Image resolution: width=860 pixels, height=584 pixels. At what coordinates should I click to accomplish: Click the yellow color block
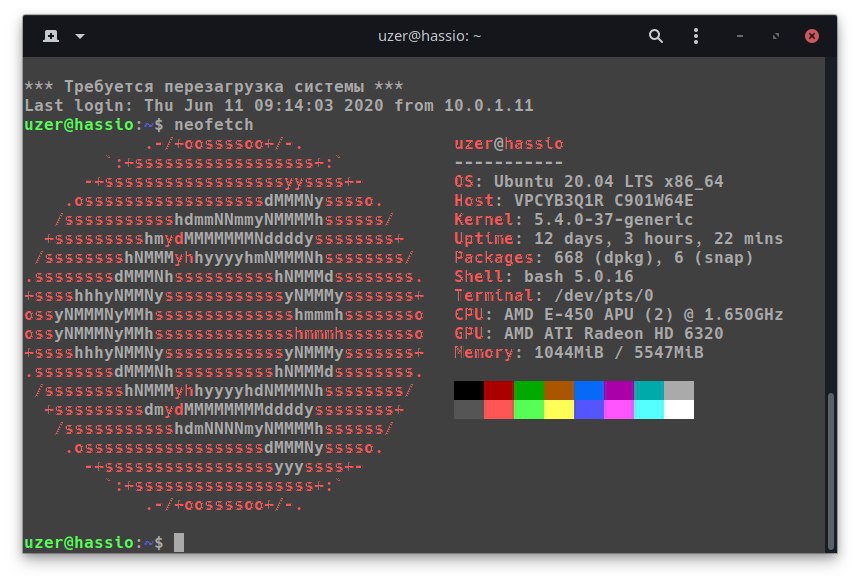(559, 410)
